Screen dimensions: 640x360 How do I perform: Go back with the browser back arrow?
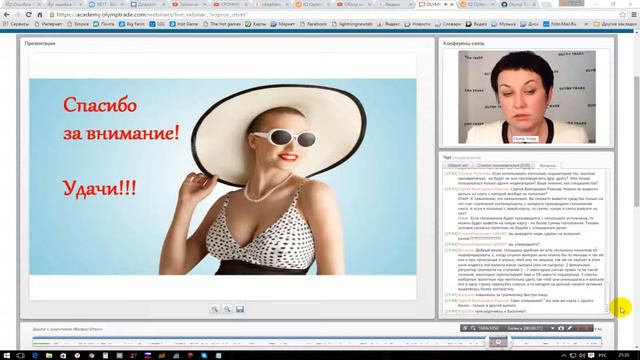[7, 15]
